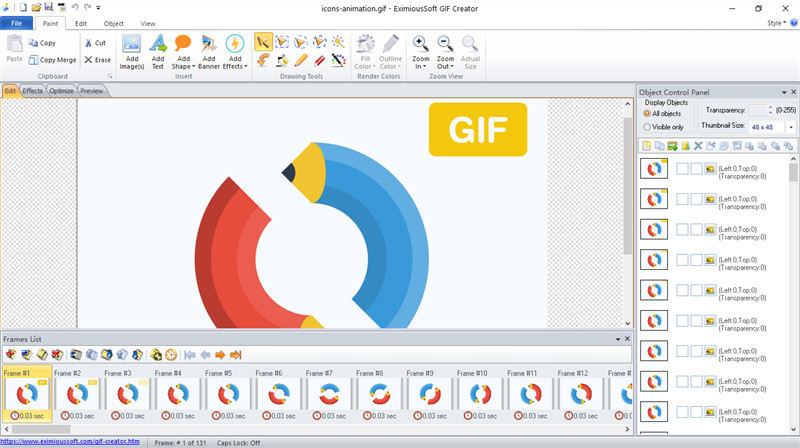The height and width of the screenshot is (448, 800).
Task: Switch to the View ribbon tab
Action: tap(148, 23)
